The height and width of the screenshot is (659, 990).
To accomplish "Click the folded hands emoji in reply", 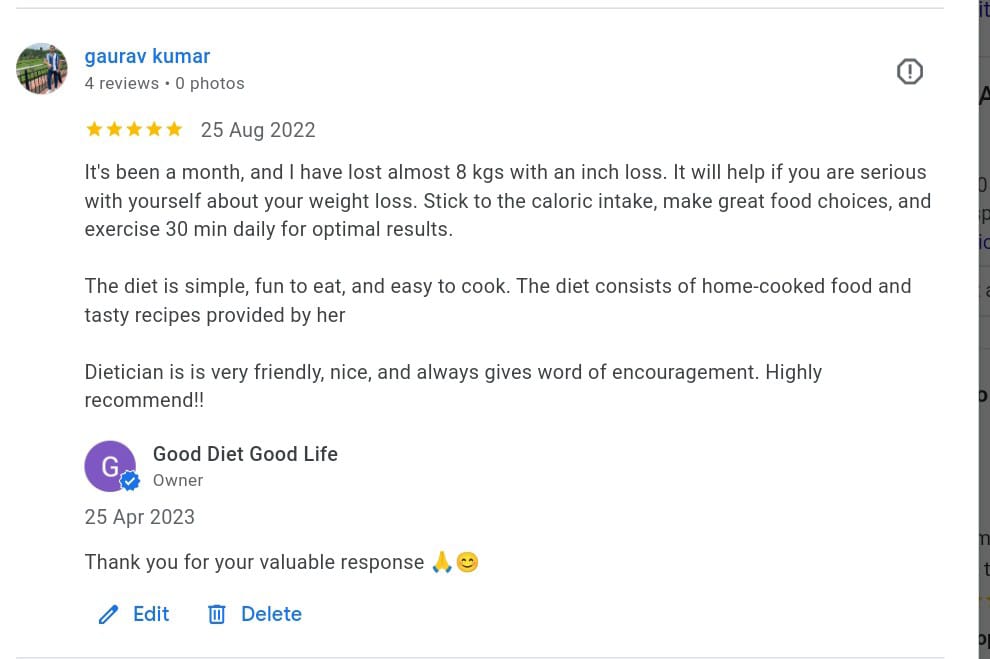I will (442, 562).
